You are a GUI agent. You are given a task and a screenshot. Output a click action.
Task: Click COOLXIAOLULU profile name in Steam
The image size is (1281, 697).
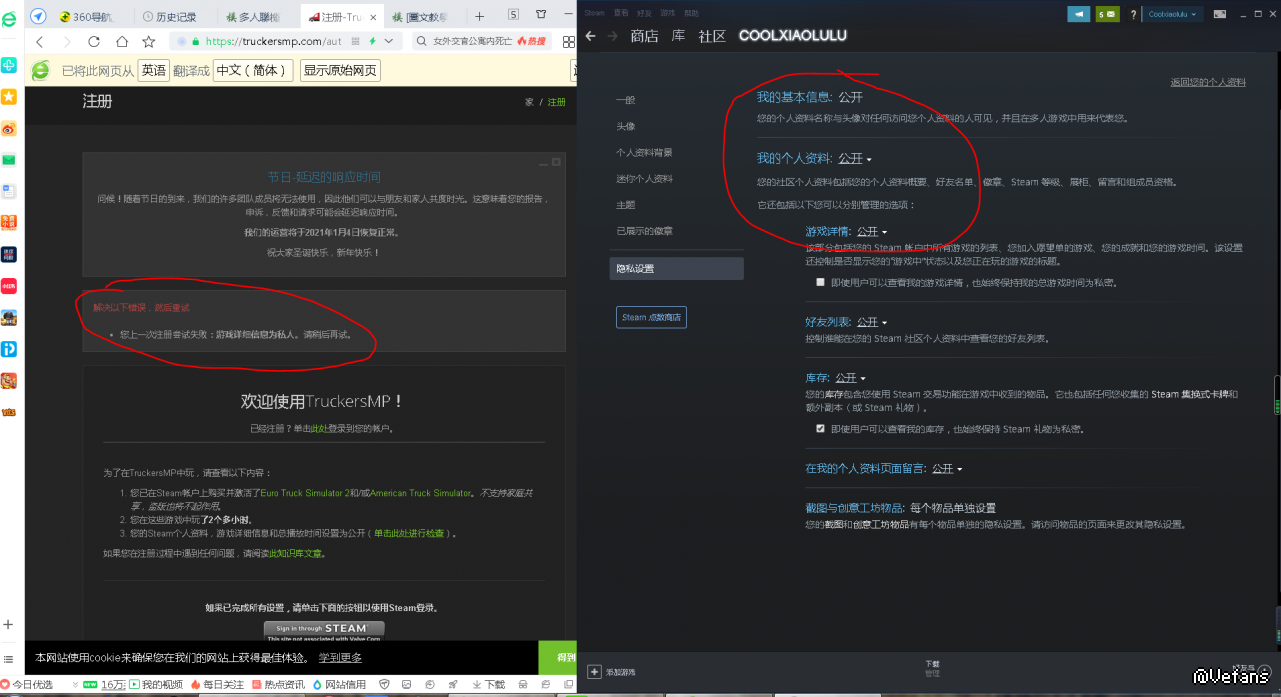[792, 35]
